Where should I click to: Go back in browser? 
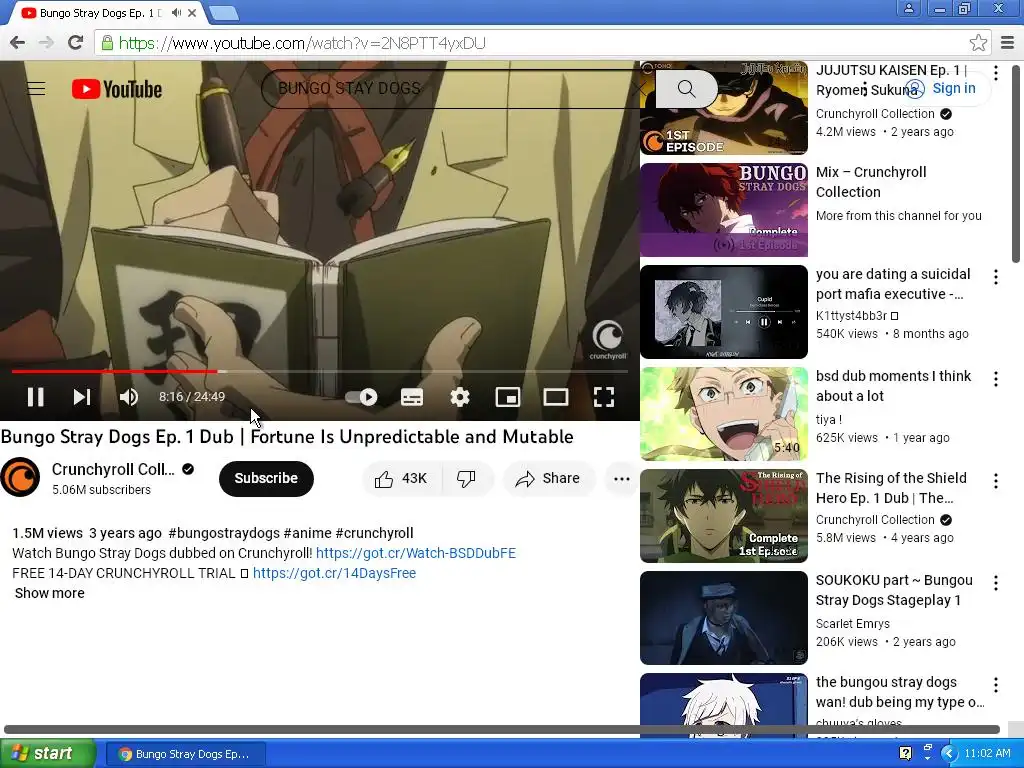point(18,43)
